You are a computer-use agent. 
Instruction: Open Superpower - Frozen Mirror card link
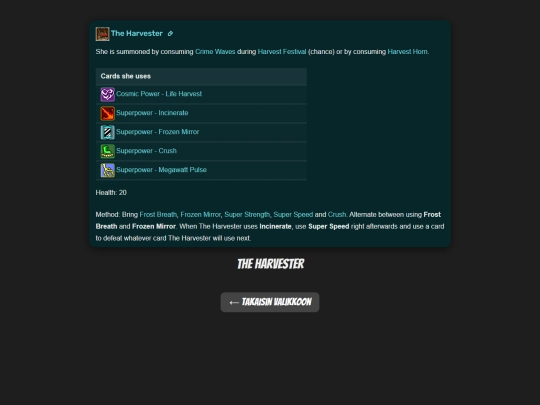pyautogui.click(x=157, y=132)
